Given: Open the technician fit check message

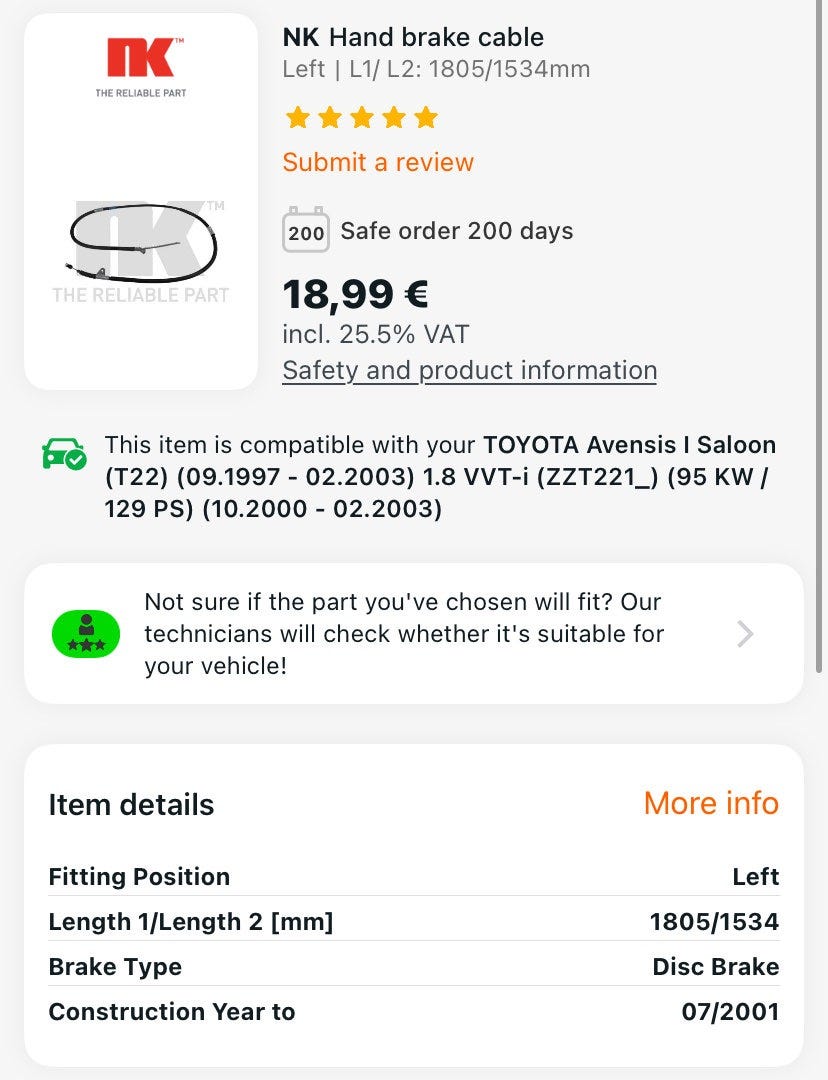Looking at the screenshot, I should pos(404,633).
